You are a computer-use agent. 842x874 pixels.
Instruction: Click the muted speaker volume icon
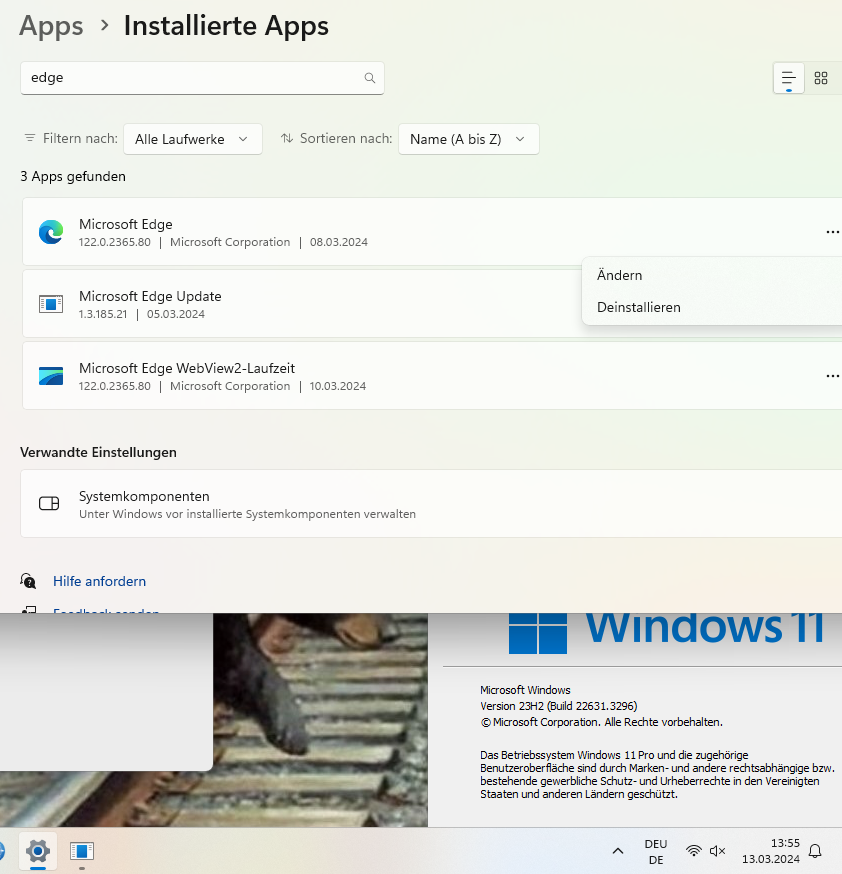coord(718,851)
